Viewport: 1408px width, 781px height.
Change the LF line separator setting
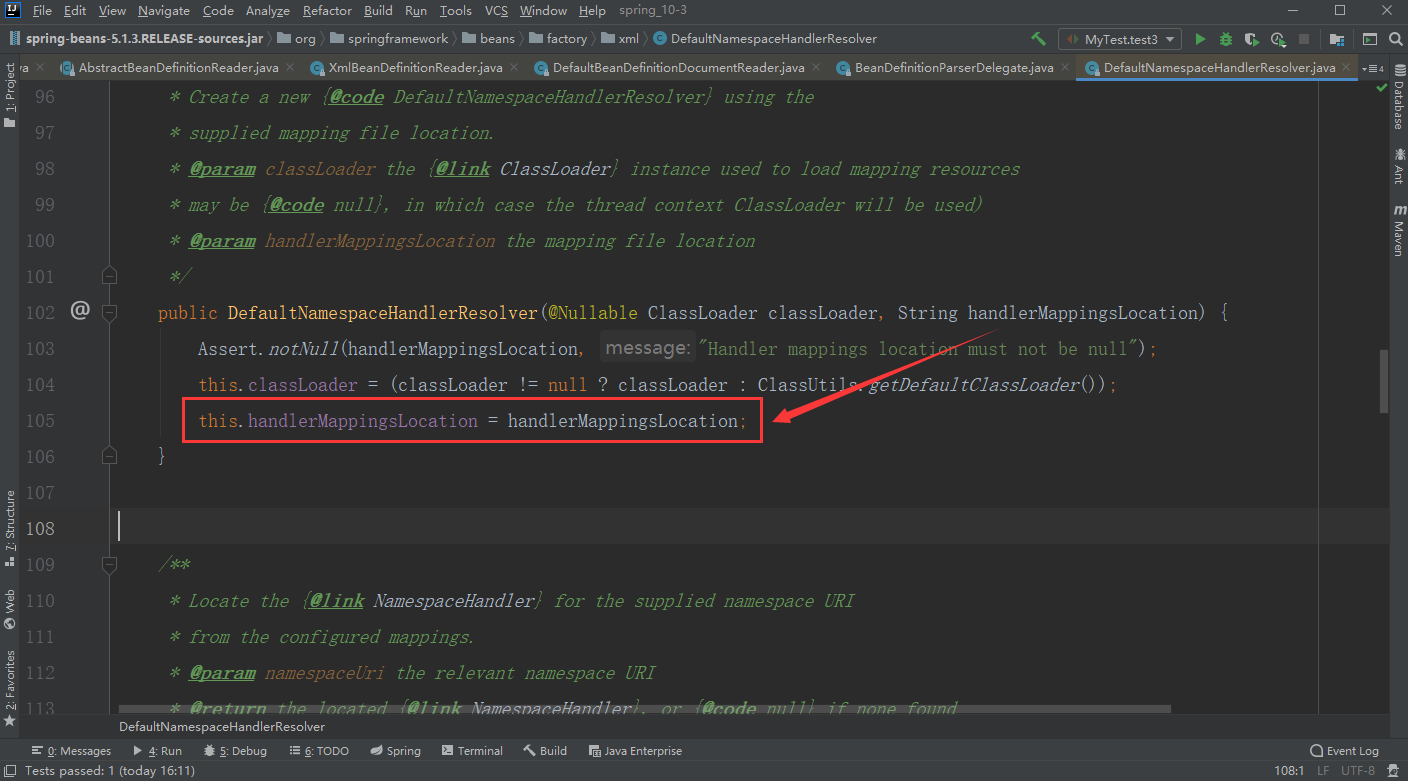1323,771
